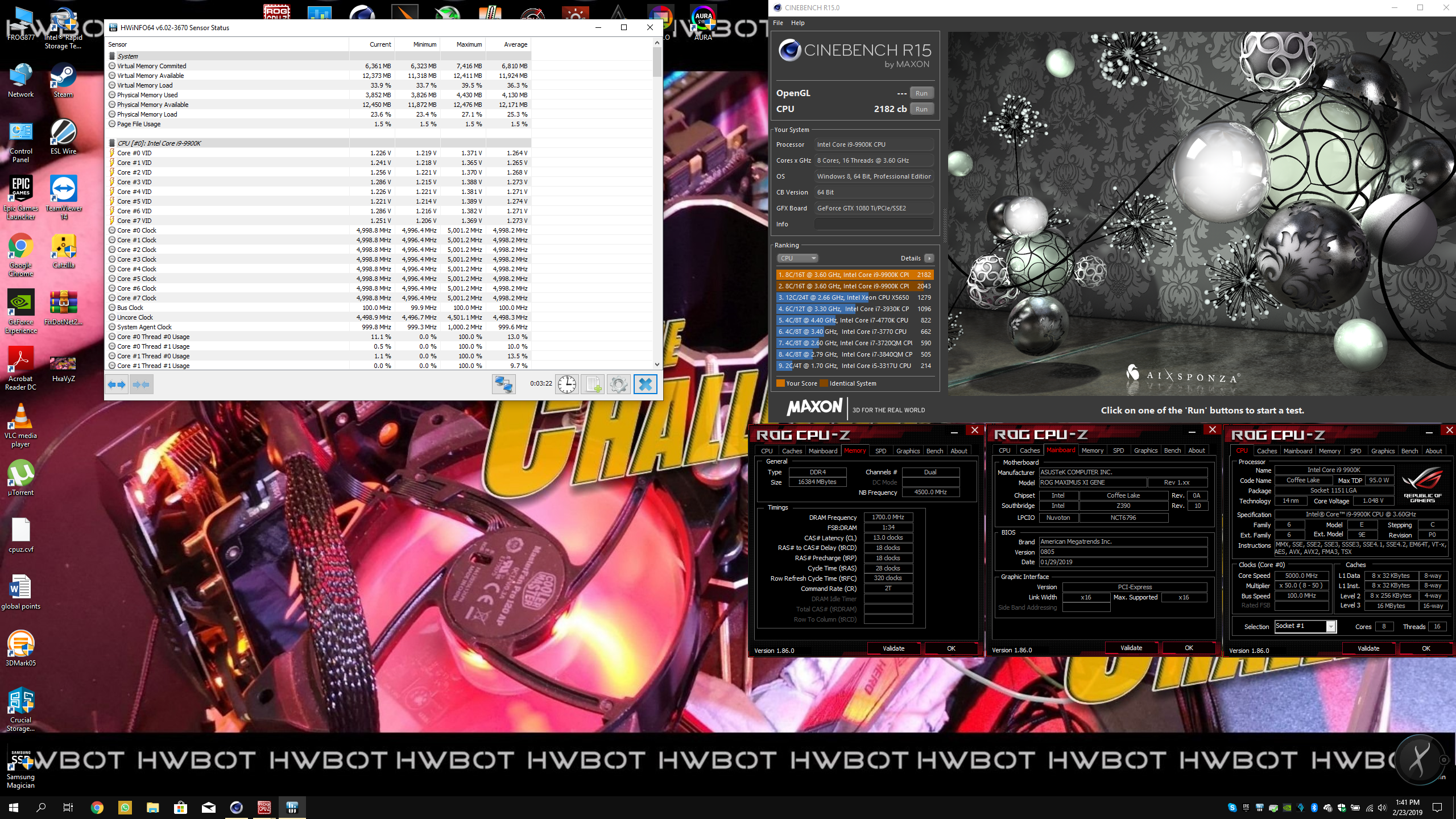Run the Cinebench OpenGL test

coord(922,93)
